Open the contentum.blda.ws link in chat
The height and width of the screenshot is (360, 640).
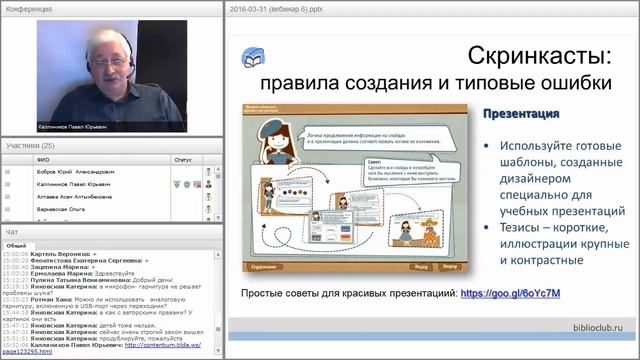(102, 348)
